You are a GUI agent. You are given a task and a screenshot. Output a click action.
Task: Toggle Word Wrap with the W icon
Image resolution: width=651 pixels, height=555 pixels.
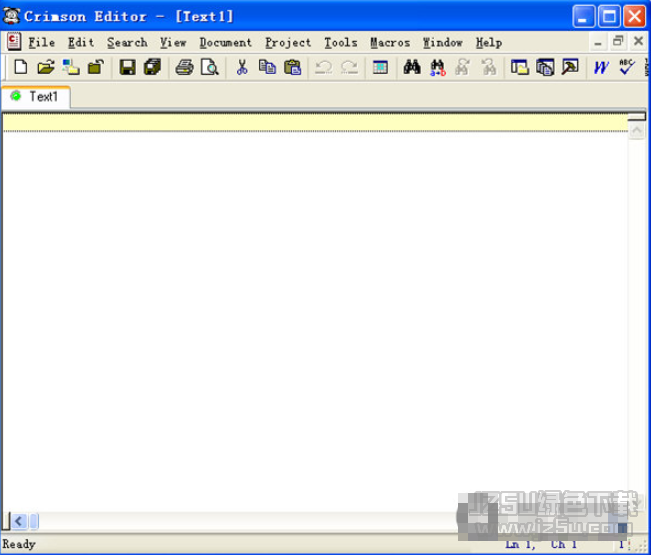tap(601, 67)
